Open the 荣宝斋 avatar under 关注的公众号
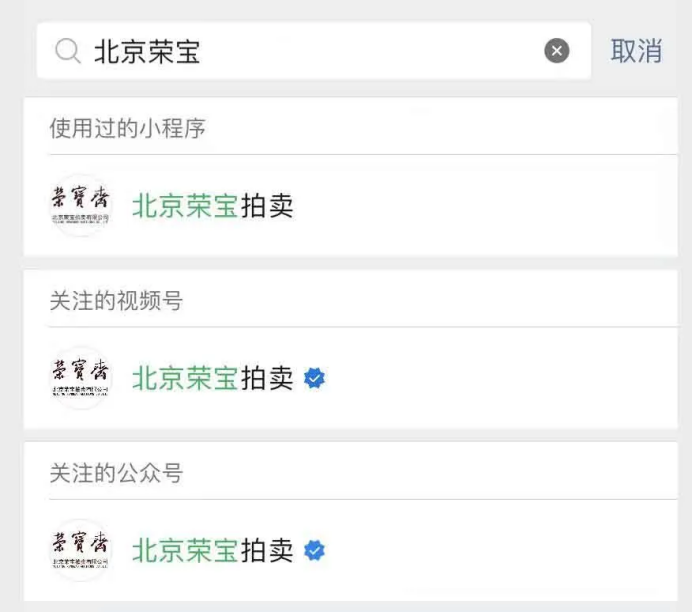This screenshot has width=692, height=612. click(x=80, y=550)
